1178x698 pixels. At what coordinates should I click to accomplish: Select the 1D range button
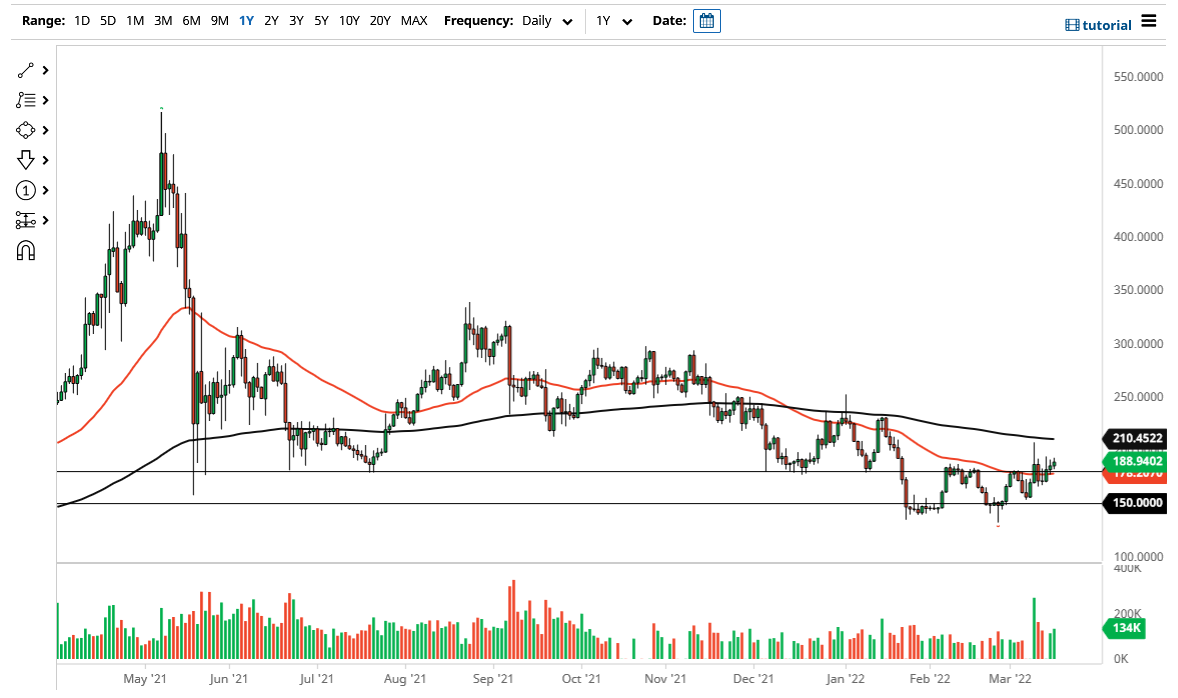point(81,20)
